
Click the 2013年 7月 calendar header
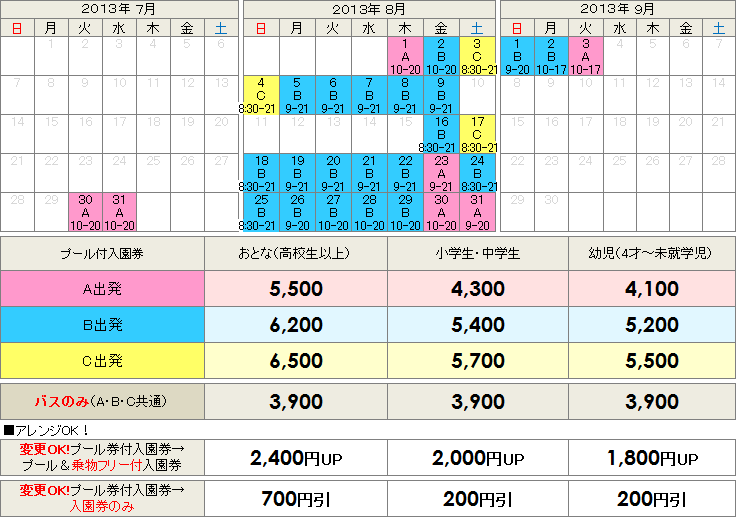pos(119,8)
